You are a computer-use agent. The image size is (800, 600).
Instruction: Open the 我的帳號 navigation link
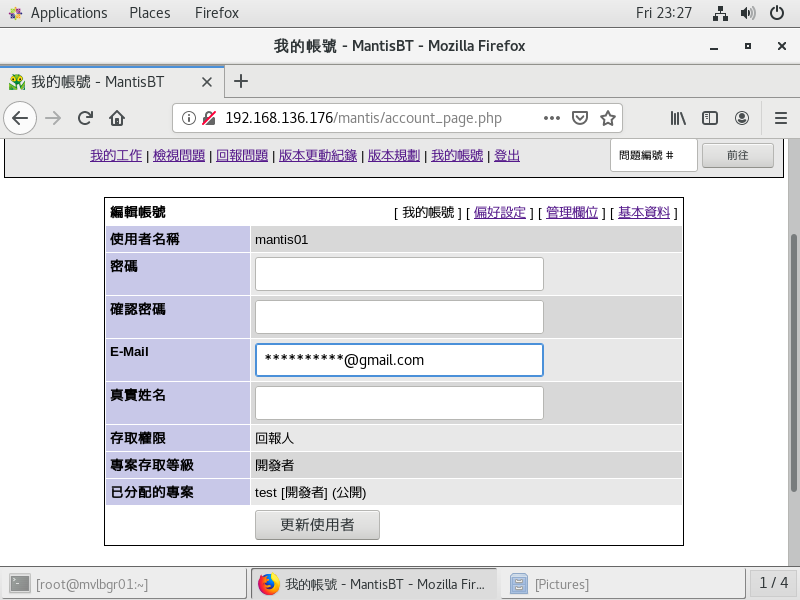point(457,156)
